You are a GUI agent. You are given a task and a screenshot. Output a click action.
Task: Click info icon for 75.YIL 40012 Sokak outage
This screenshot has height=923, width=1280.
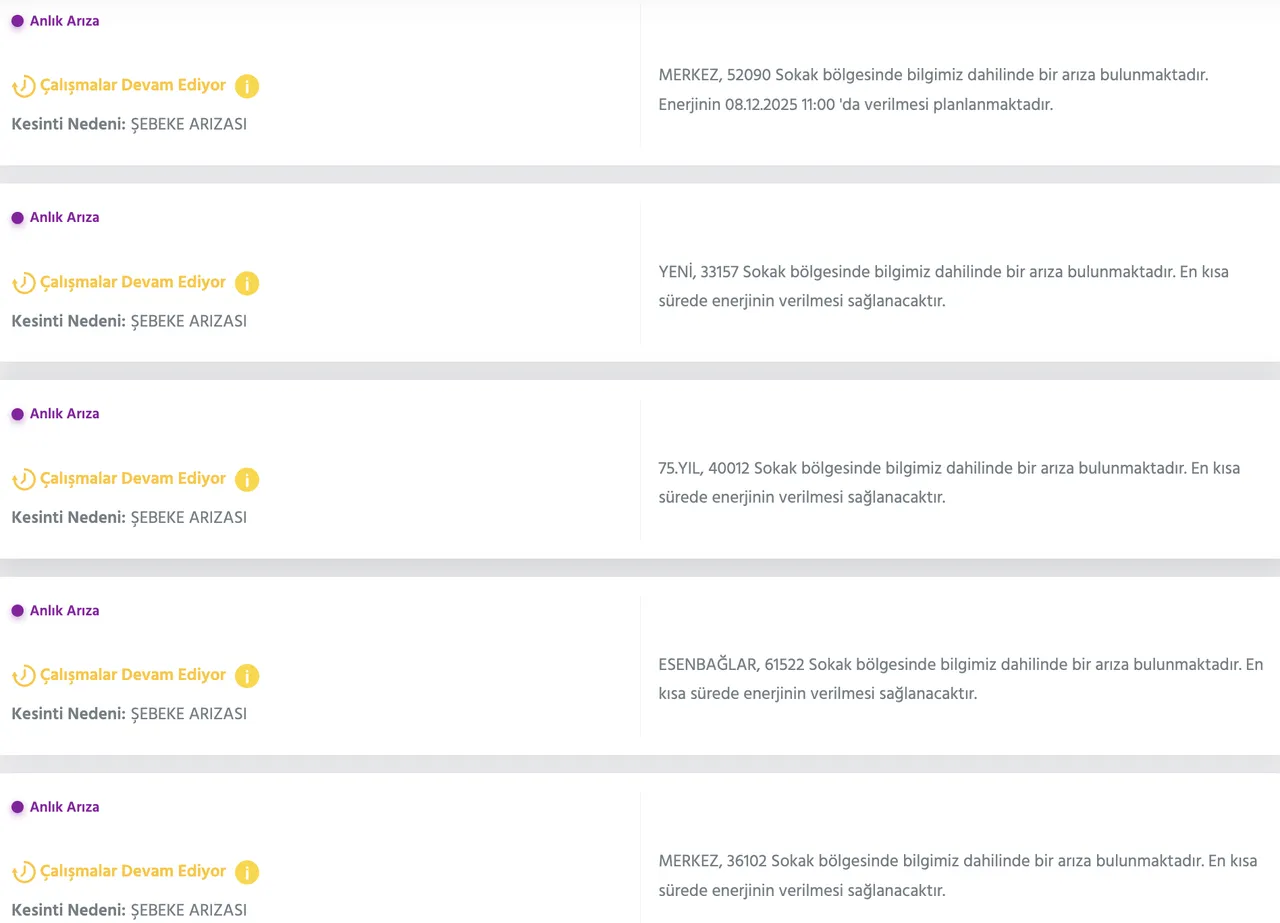click(x=247, y=479)
